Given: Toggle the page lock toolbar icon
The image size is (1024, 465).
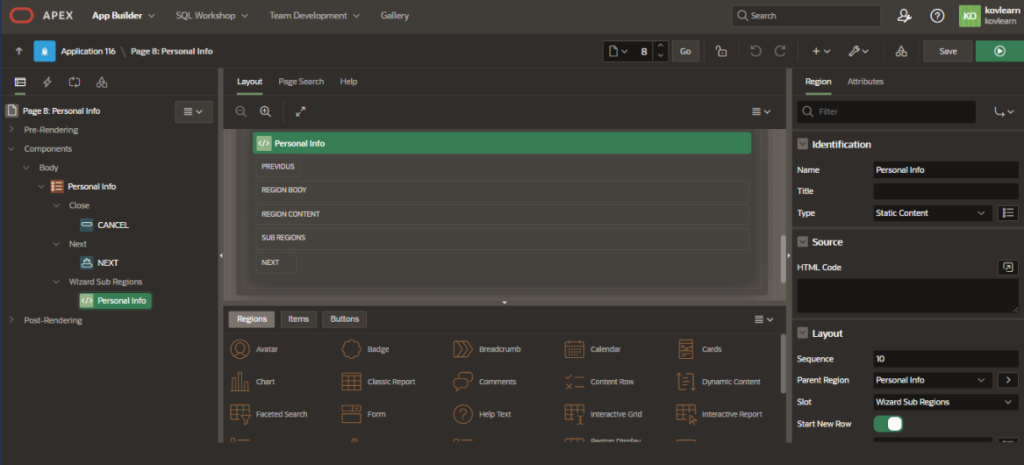Looking at the screenshot, I should point(721,51).
